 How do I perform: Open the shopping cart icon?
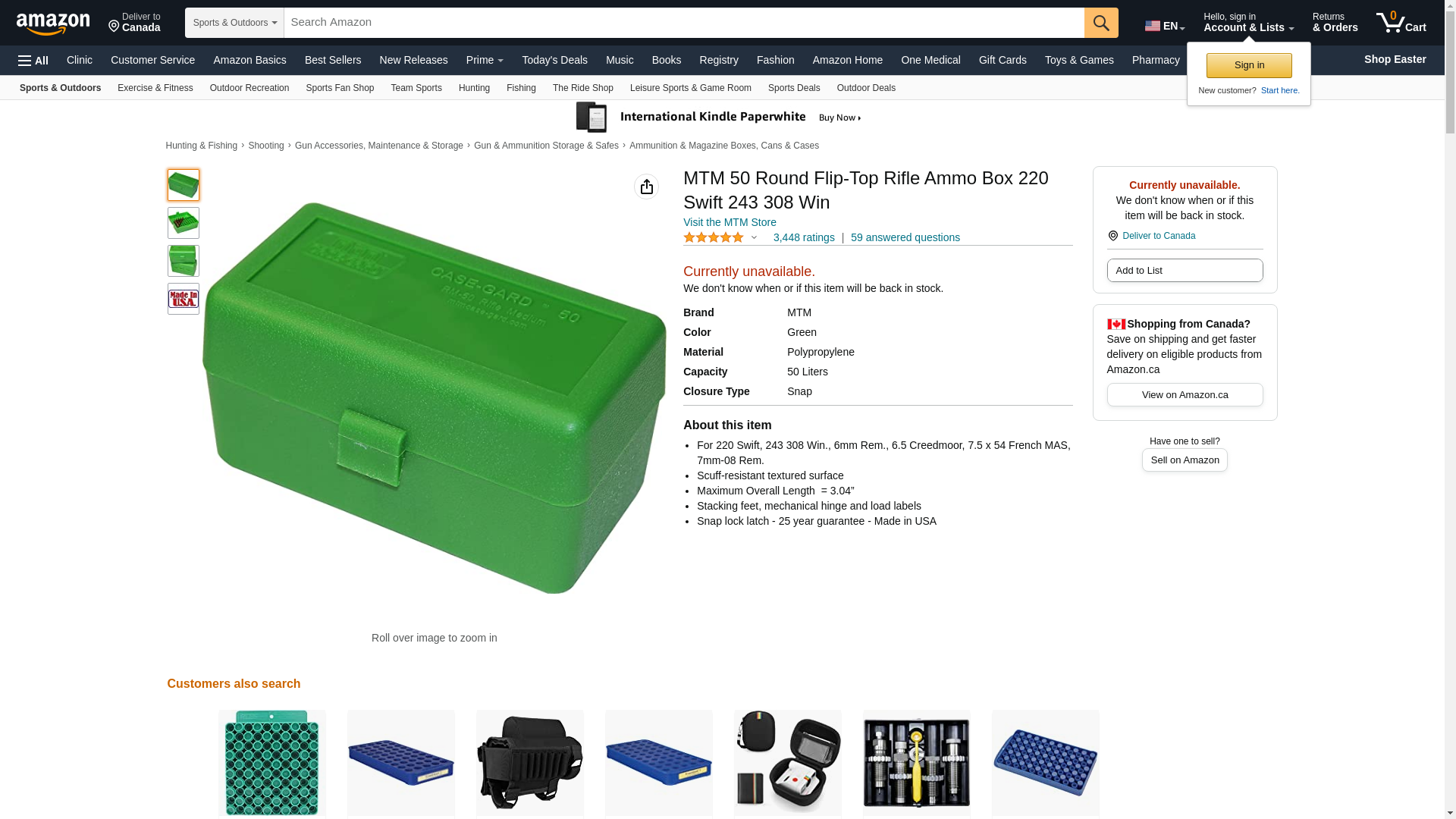click(x=1401, y=23)
